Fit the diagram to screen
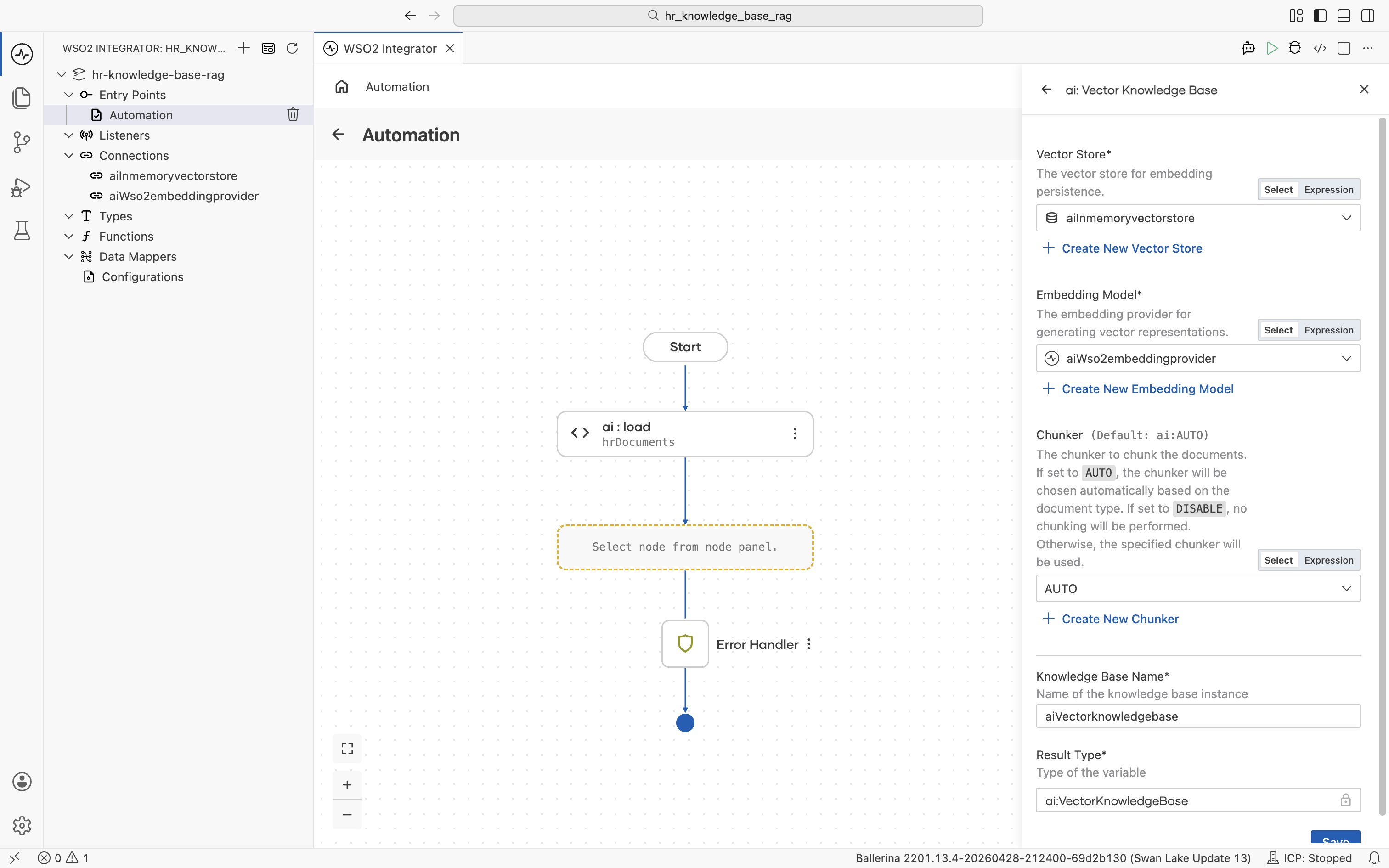 347,749
